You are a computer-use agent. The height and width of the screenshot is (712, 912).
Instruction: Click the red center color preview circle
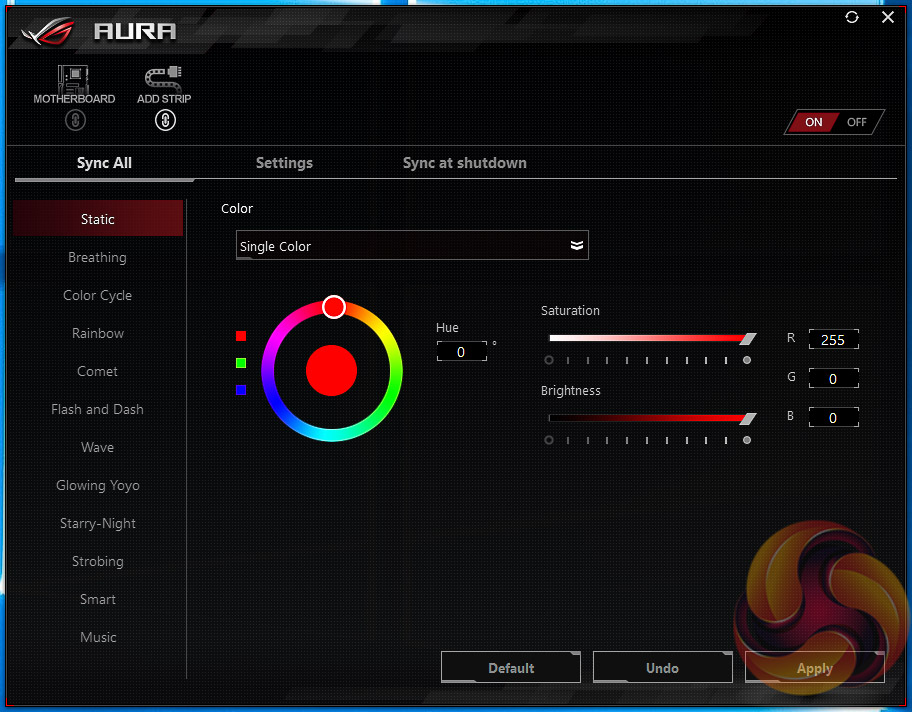tap(332, 371)
